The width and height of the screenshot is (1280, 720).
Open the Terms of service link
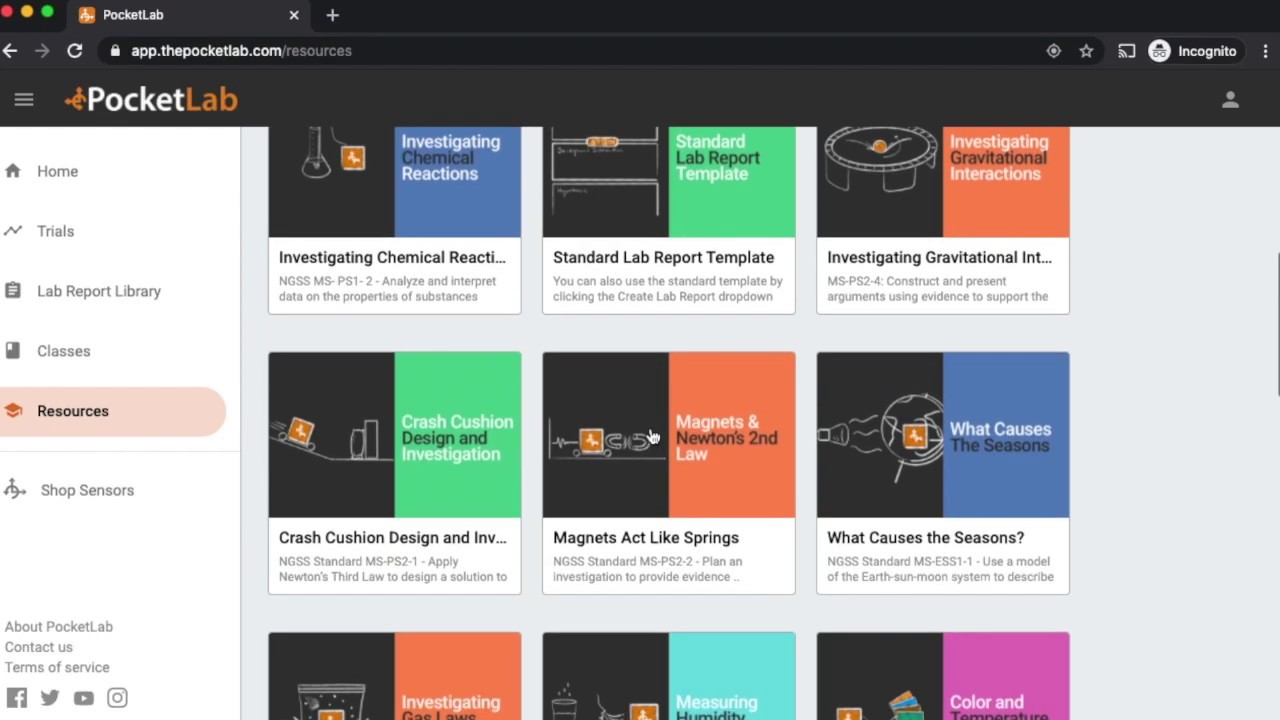[57, 667]
